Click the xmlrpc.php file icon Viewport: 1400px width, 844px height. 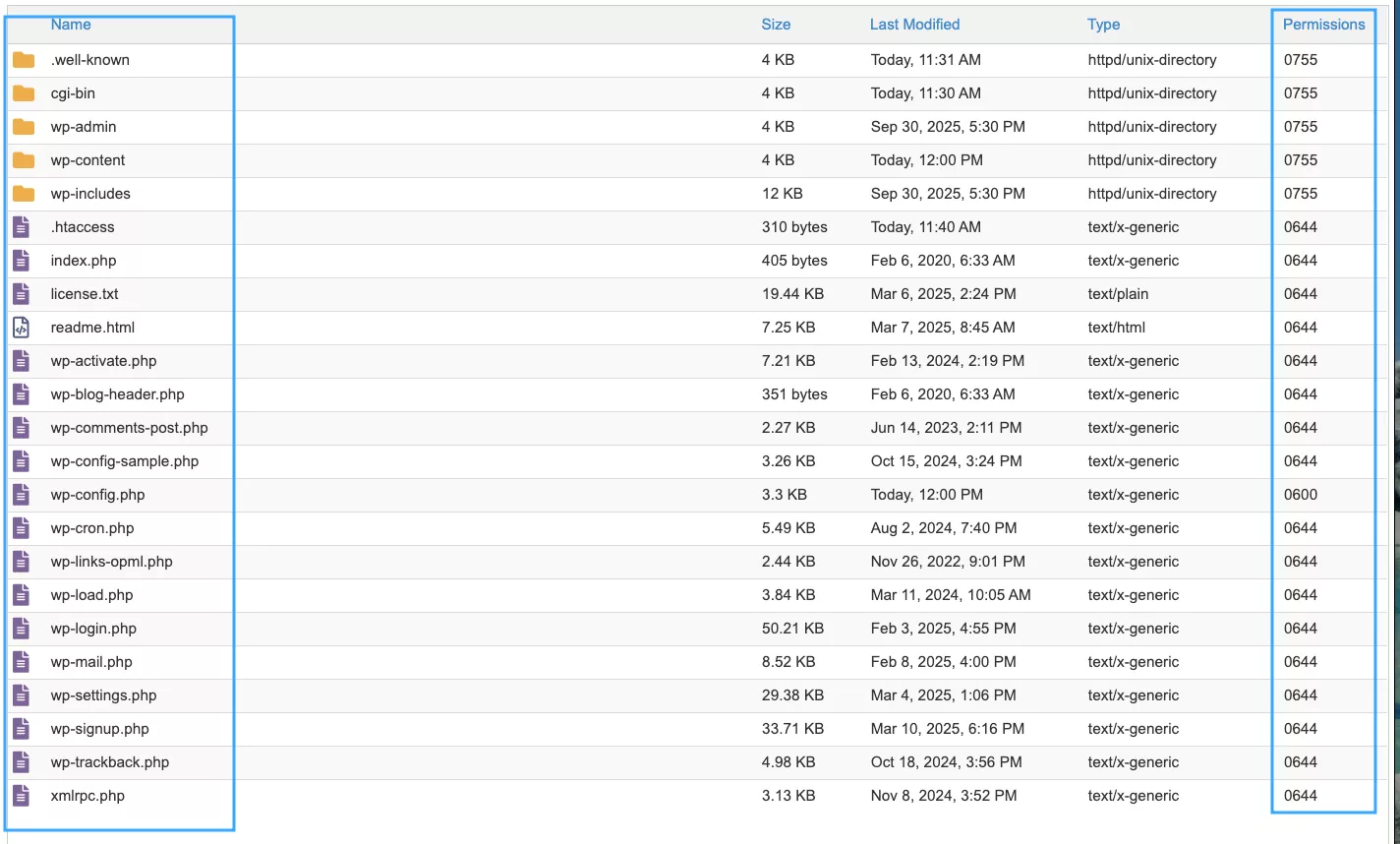21,796
